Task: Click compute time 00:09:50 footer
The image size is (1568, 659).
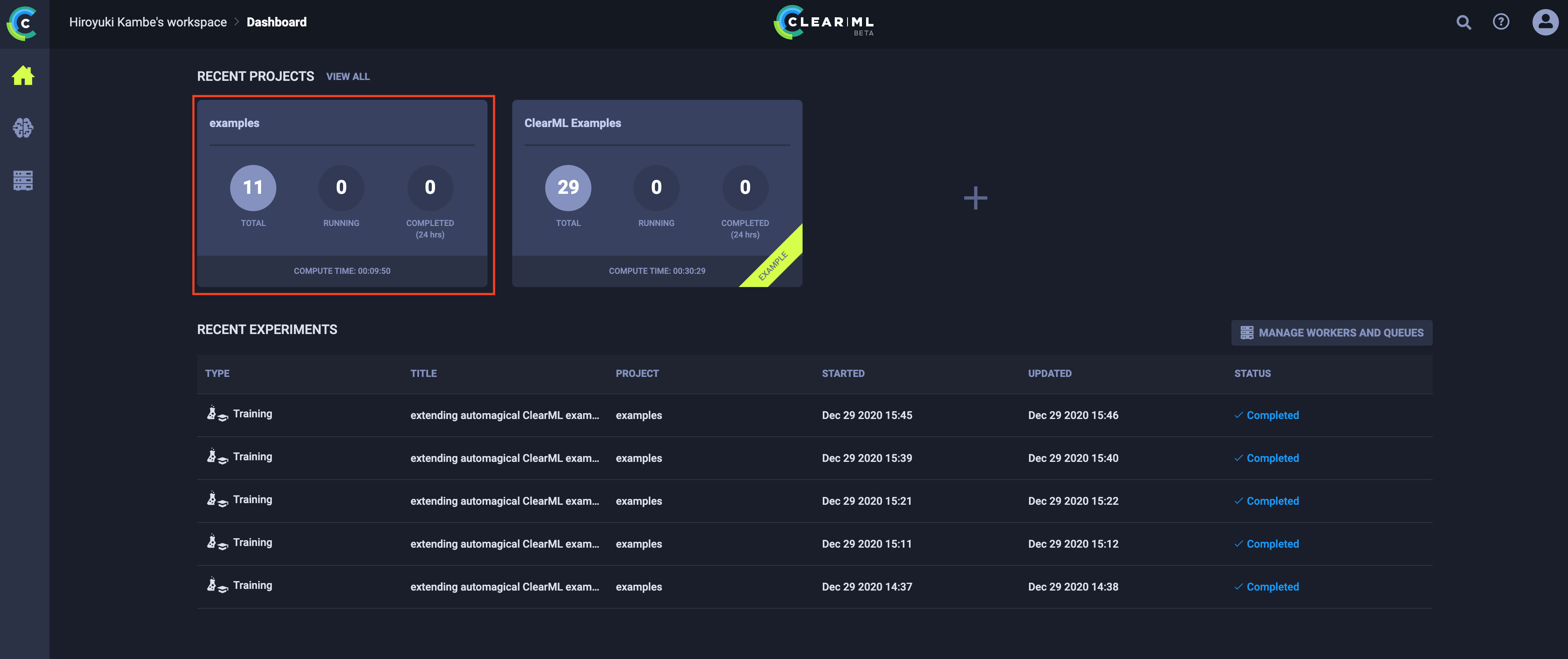Action: tap(342, 271)
